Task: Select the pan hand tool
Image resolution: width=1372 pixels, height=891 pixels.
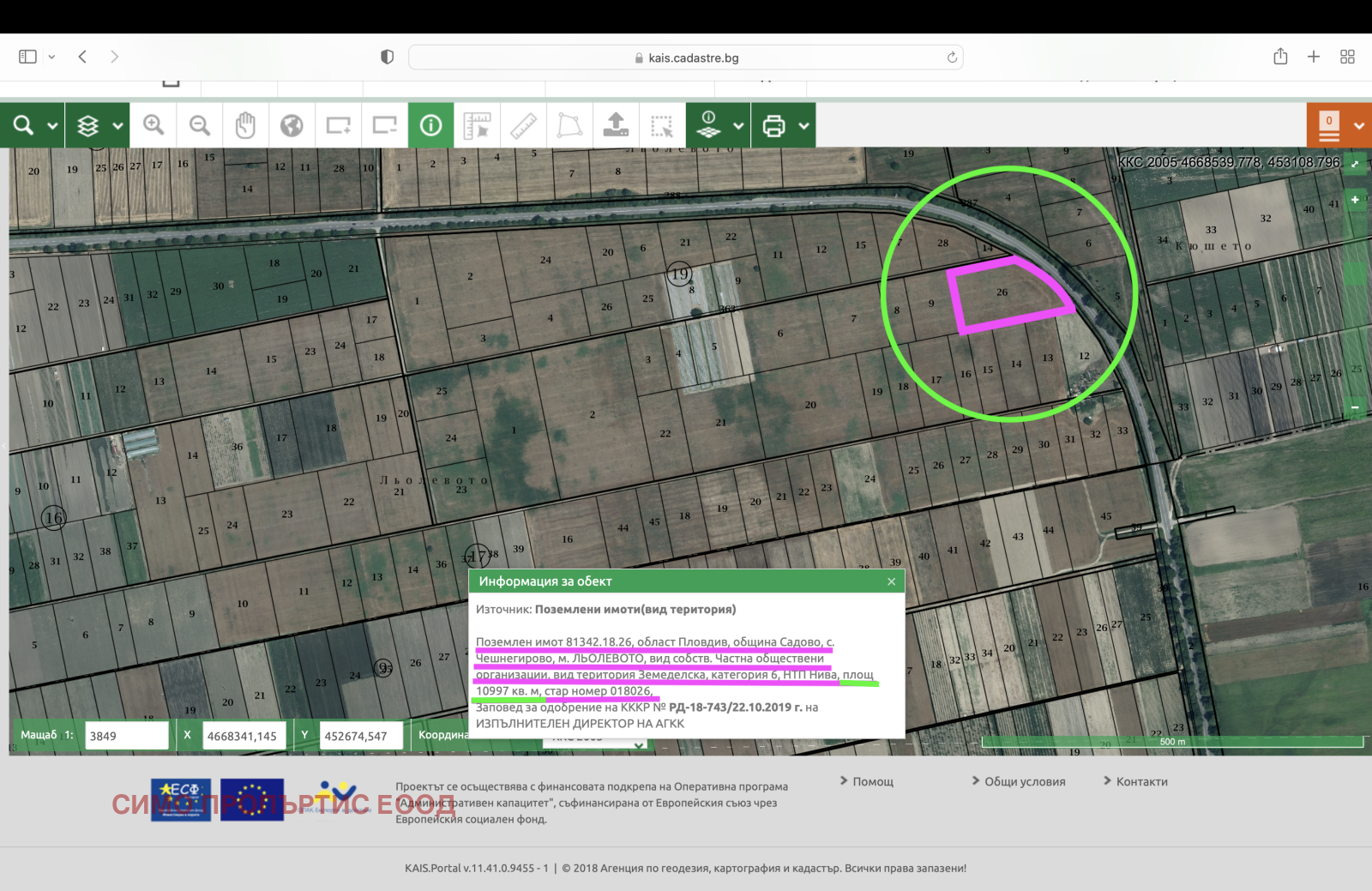Action: click(245, 125)
